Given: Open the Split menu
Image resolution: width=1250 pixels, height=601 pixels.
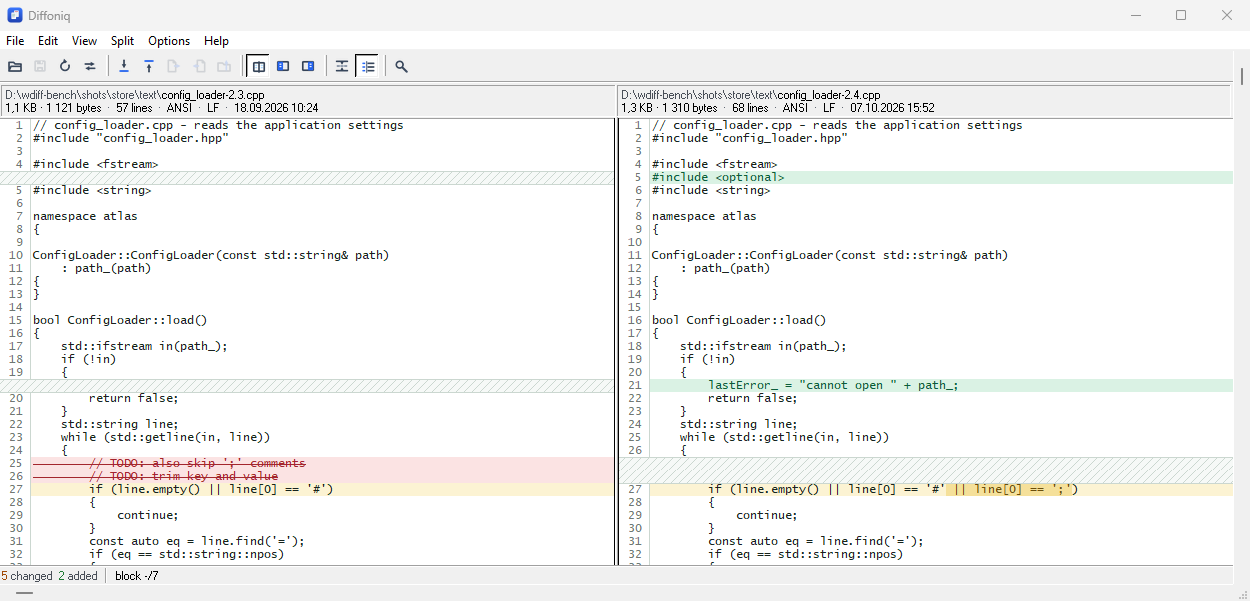Looking at the screenshot, I should (x=123, y=41).
